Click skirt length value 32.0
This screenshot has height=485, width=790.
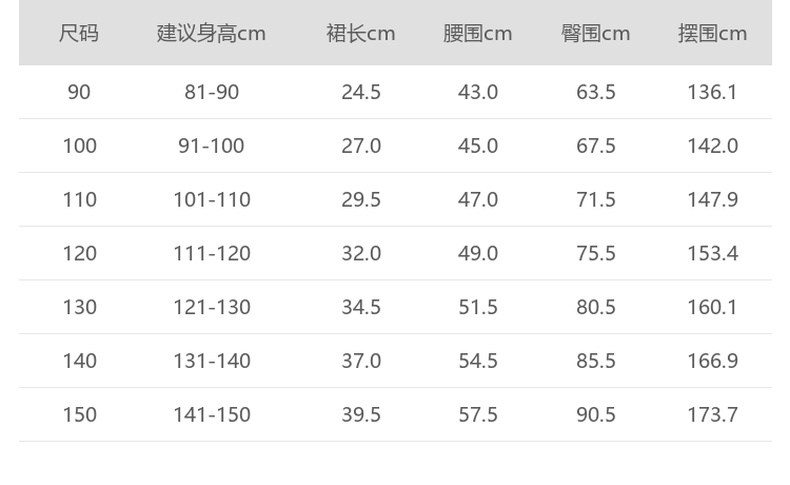tap(361, 253)
